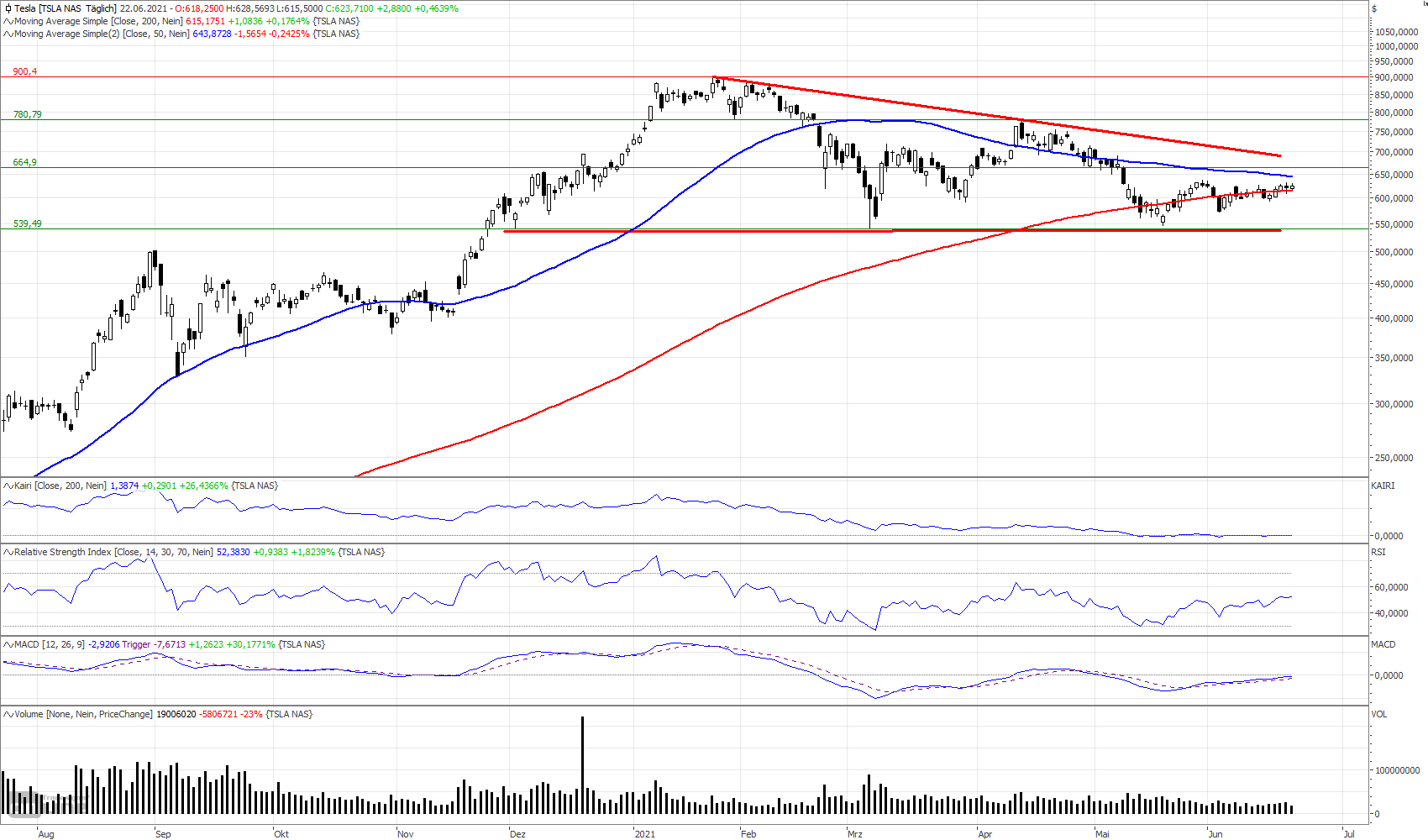Click the 100000000 volume axis value
The image size is (1428, 840).
coord(1398,769)
